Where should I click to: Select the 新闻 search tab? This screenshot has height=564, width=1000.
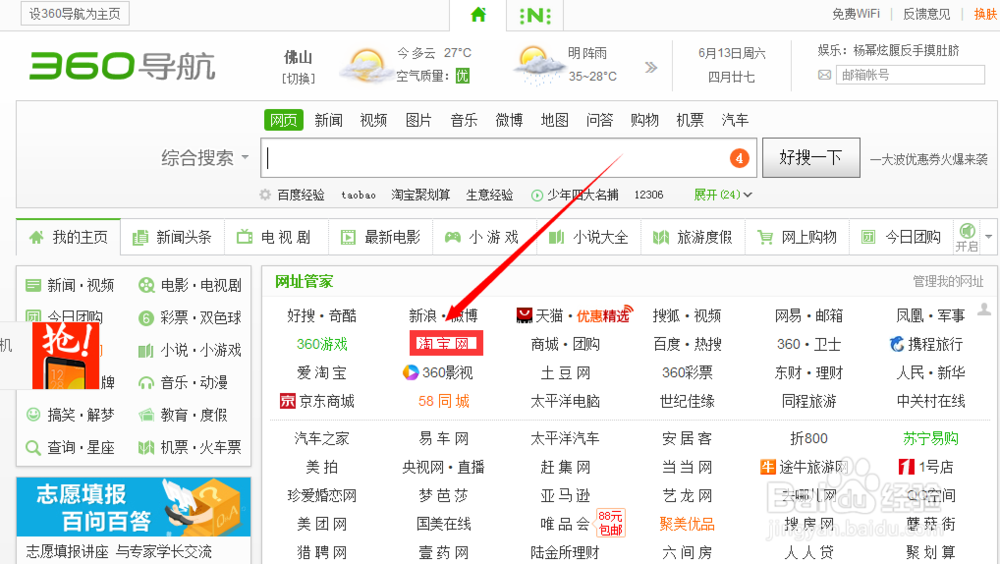point(328,120)
